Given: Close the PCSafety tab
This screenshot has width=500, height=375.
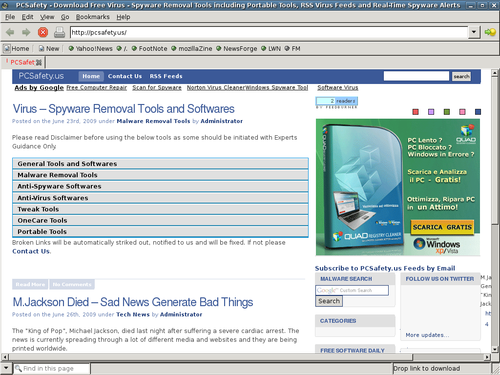Looking at the screenshot, I should click(39, 62).
